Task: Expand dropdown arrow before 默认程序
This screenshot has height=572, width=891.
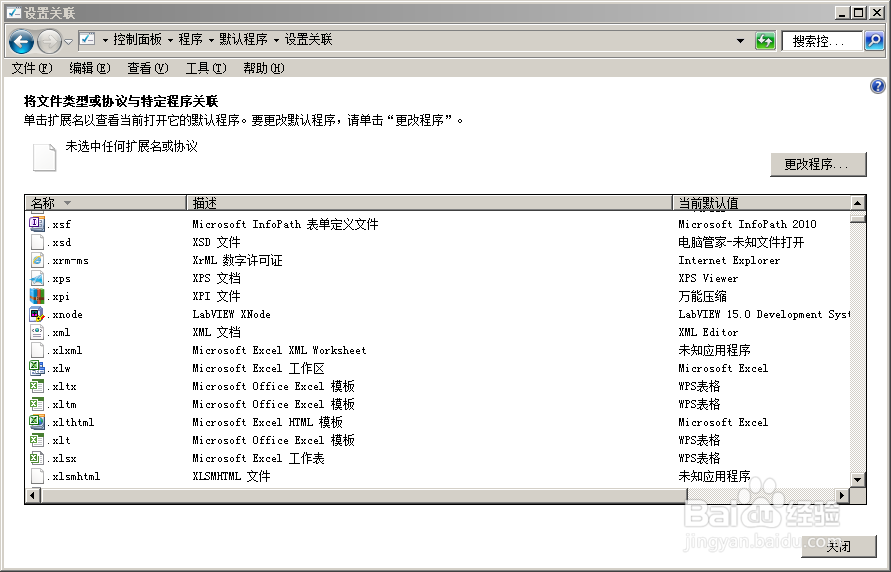Action: click(x=211, y=40)
